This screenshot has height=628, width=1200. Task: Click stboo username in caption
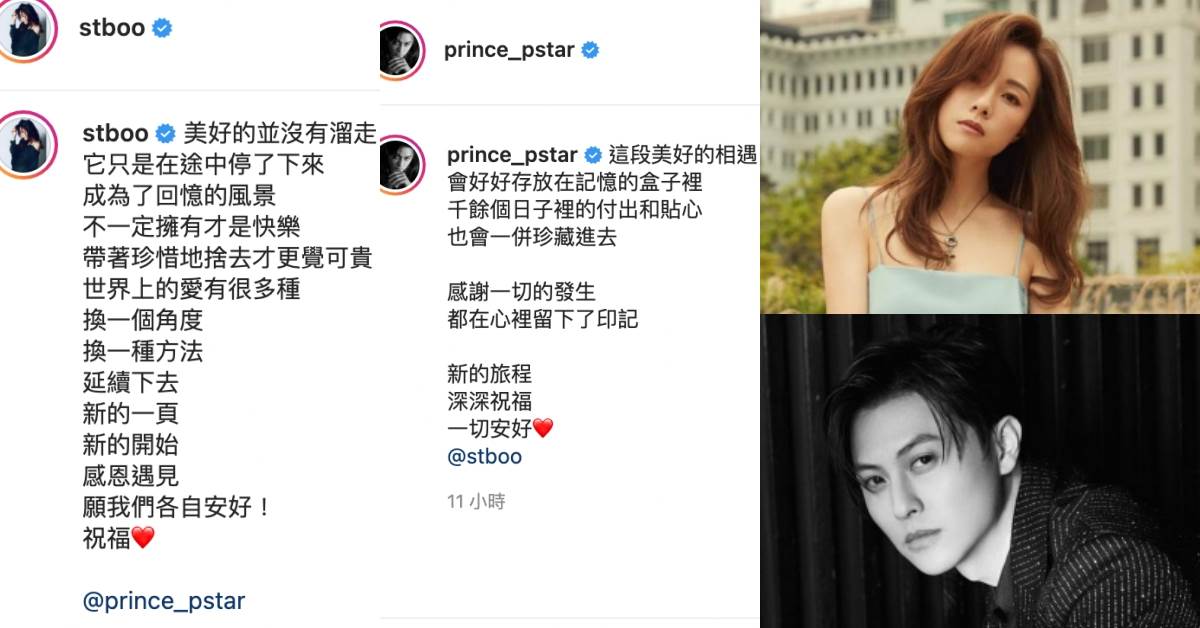coord(115,133)
